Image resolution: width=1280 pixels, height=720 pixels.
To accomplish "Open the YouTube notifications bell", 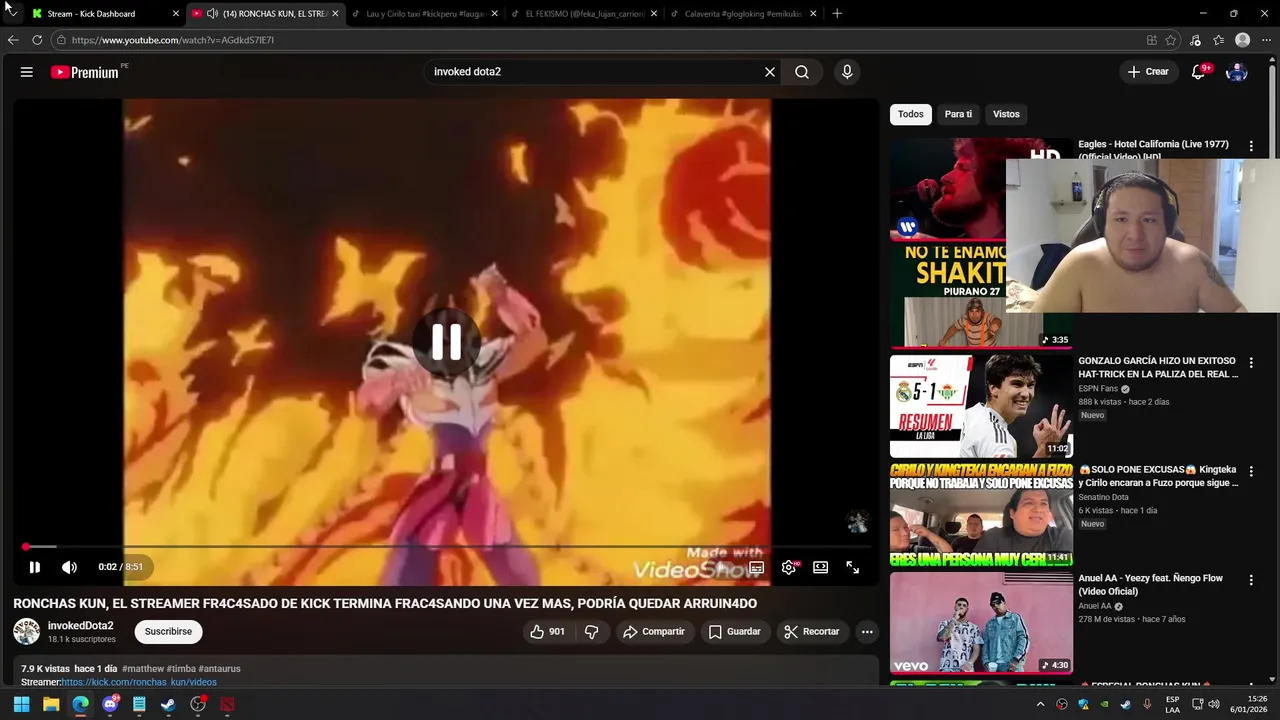I will [x=1198, y=72].
